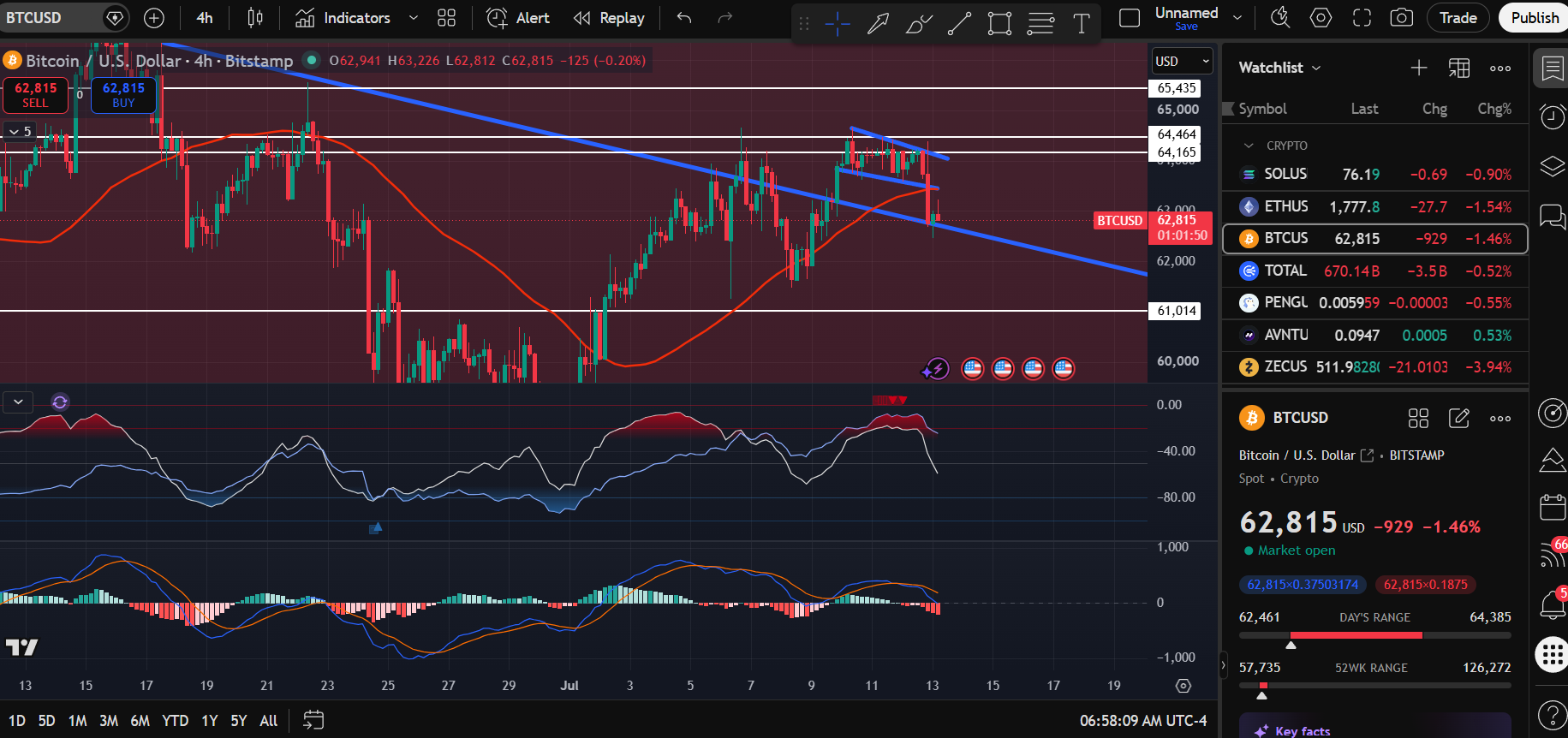Click the 06:58:09 AM UTC-4 timezone clock
Image resolution: width=1568 pixels, height=738 pixels.
point(1143,721)
